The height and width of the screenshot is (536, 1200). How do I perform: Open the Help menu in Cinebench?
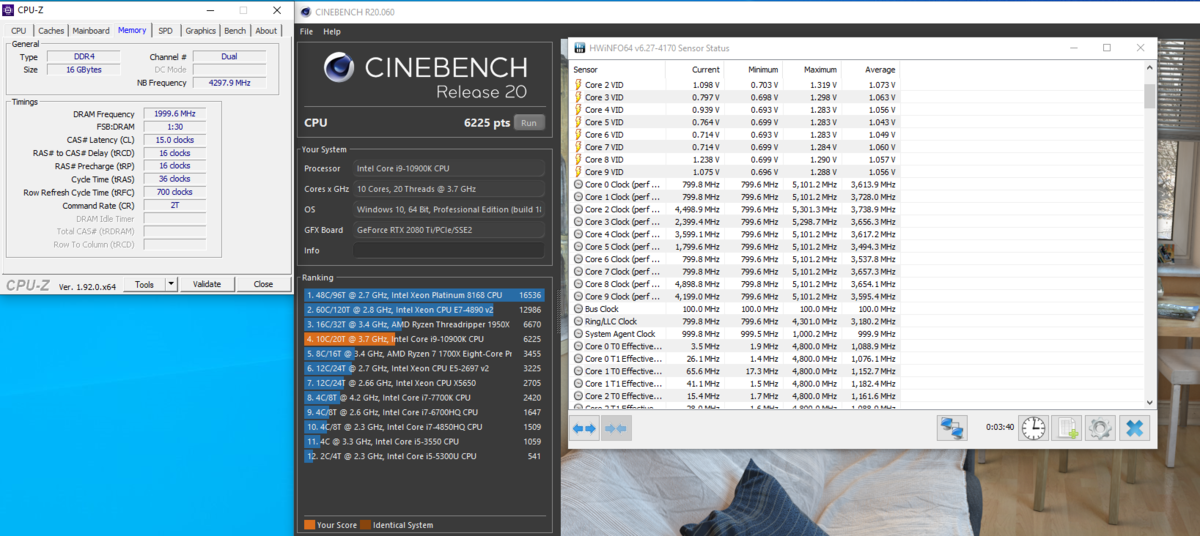[332, 32]
